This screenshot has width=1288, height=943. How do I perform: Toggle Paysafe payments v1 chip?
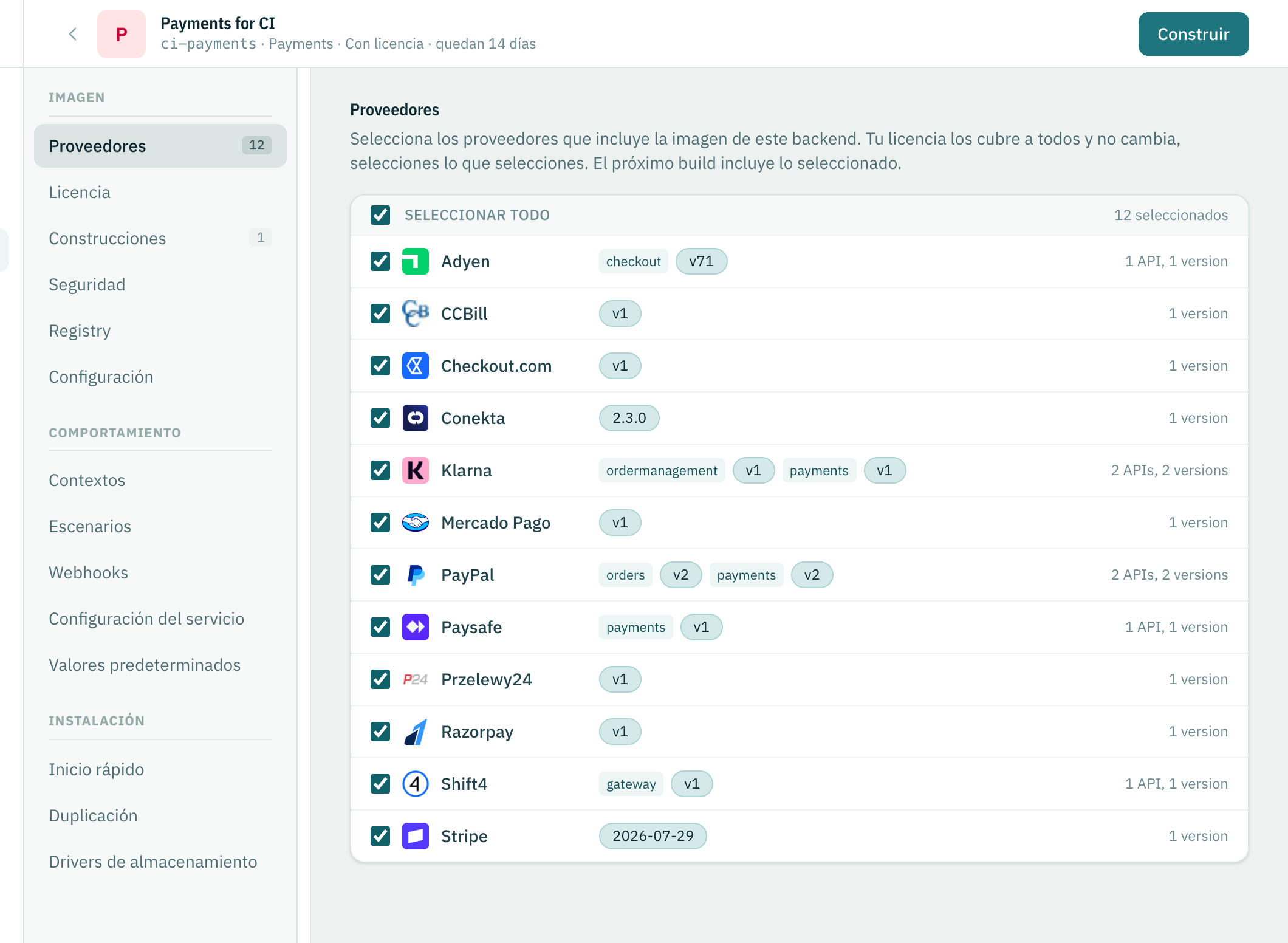(701, 627)
